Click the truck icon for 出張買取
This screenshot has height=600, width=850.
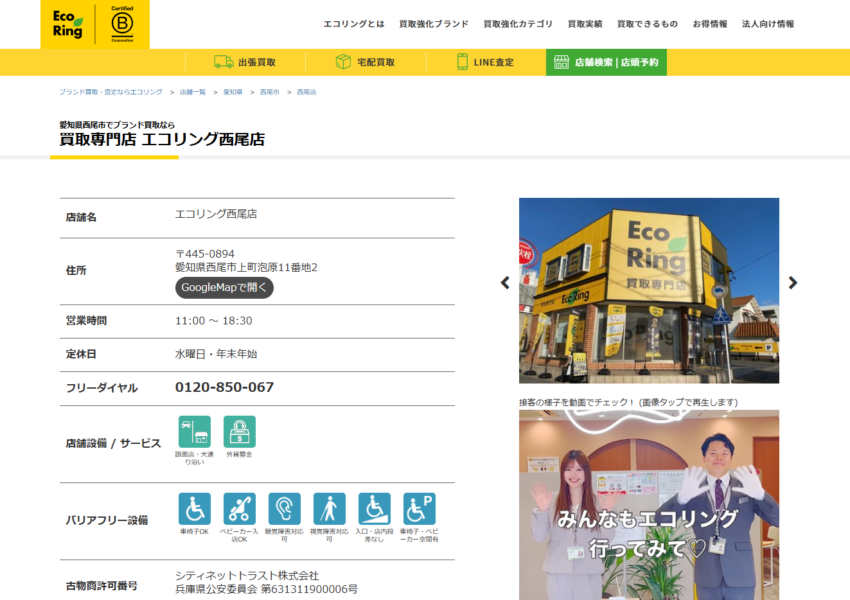click(x=223, y=62)
